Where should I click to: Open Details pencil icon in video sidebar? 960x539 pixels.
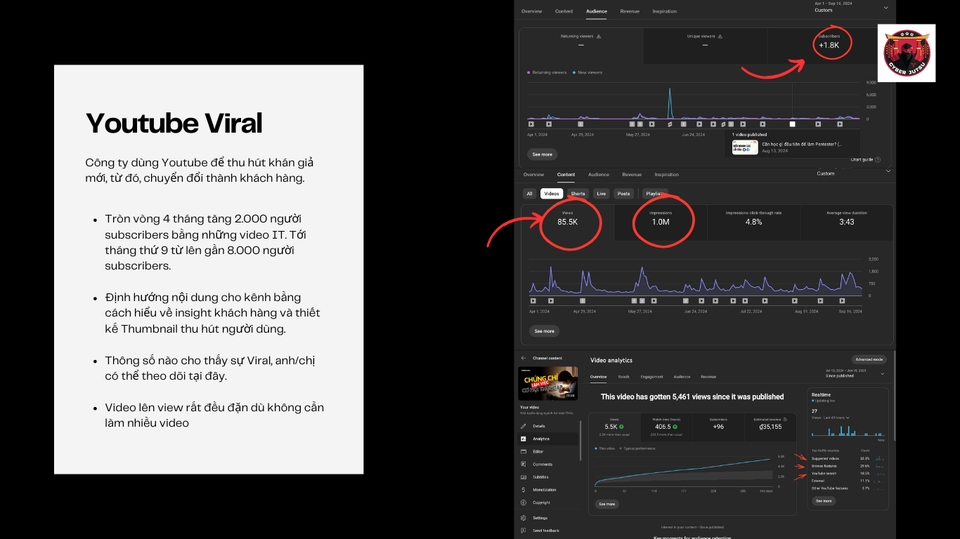[523, 426]
